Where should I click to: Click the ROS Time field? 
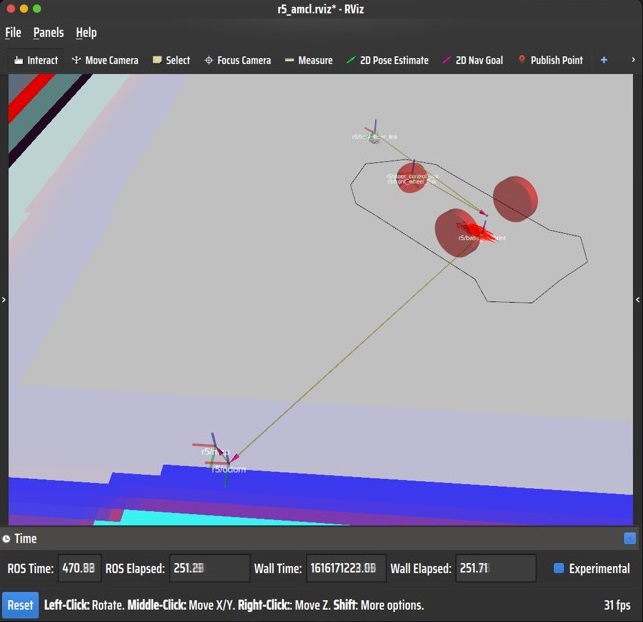(x=79, y=569)
